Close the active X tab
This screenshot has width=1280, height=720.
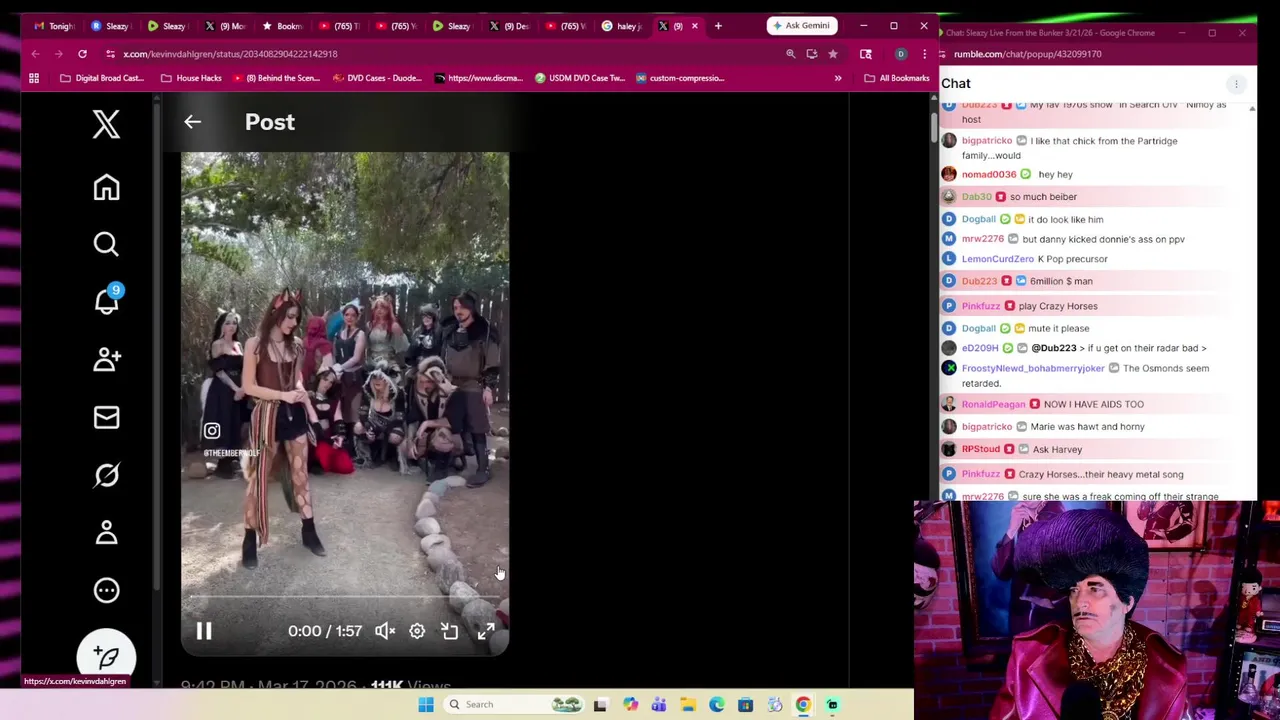coord(695,26)
